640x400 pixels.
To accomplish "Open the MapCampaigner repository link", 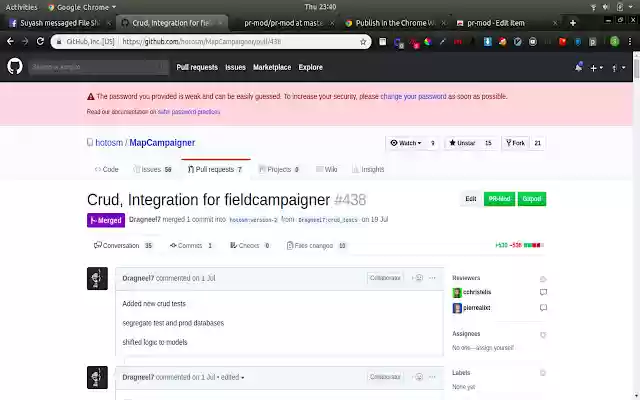I will click(x=162, y=143).
